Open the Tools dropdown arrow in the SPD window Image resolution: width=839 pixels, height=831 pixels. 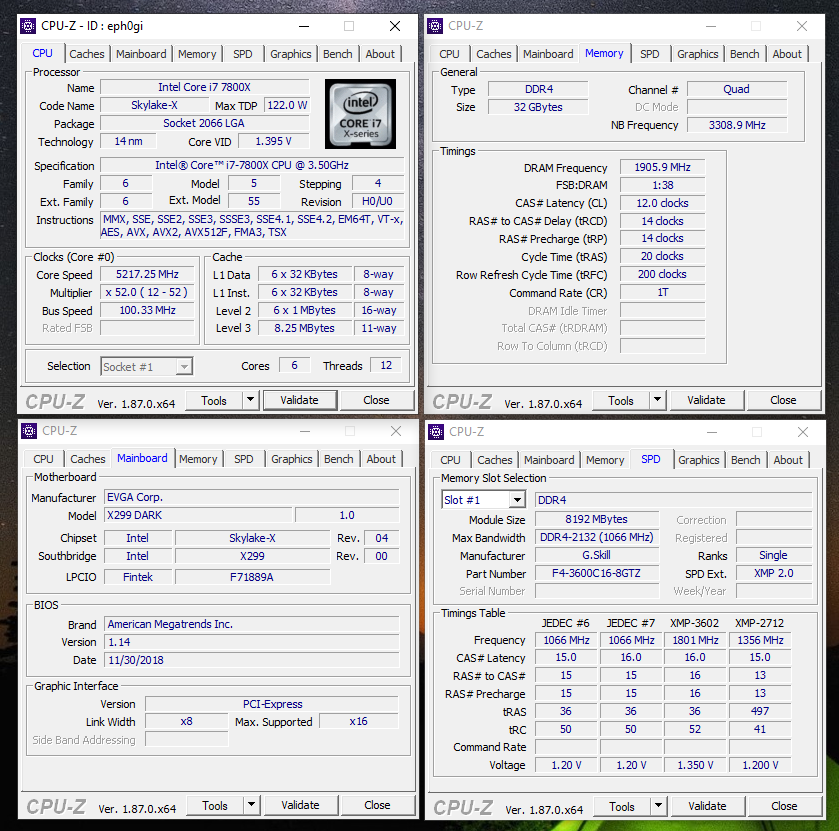(x=659, y=806)
